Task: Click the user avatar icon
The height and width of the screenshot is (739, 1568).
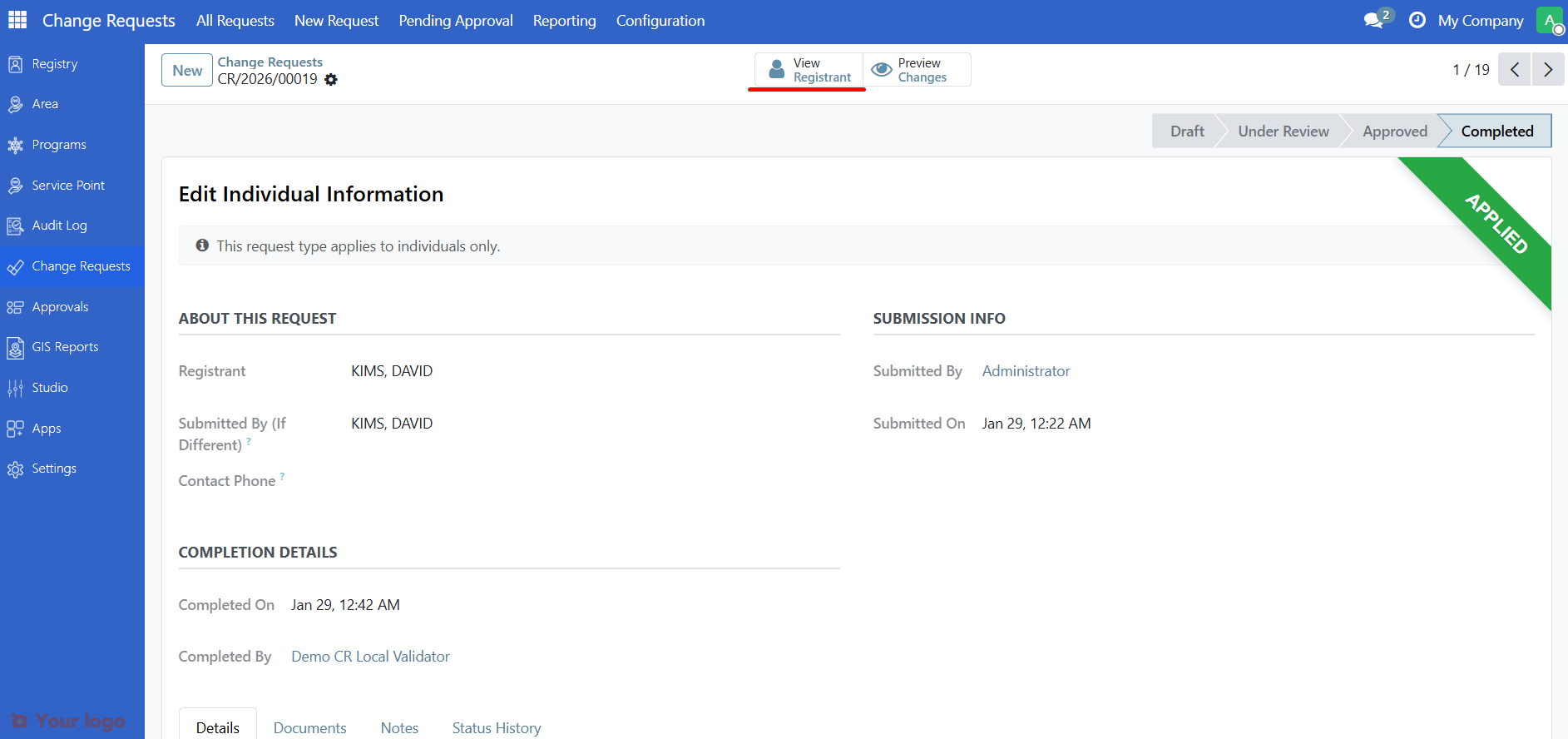Action: tap(1550, 20)
